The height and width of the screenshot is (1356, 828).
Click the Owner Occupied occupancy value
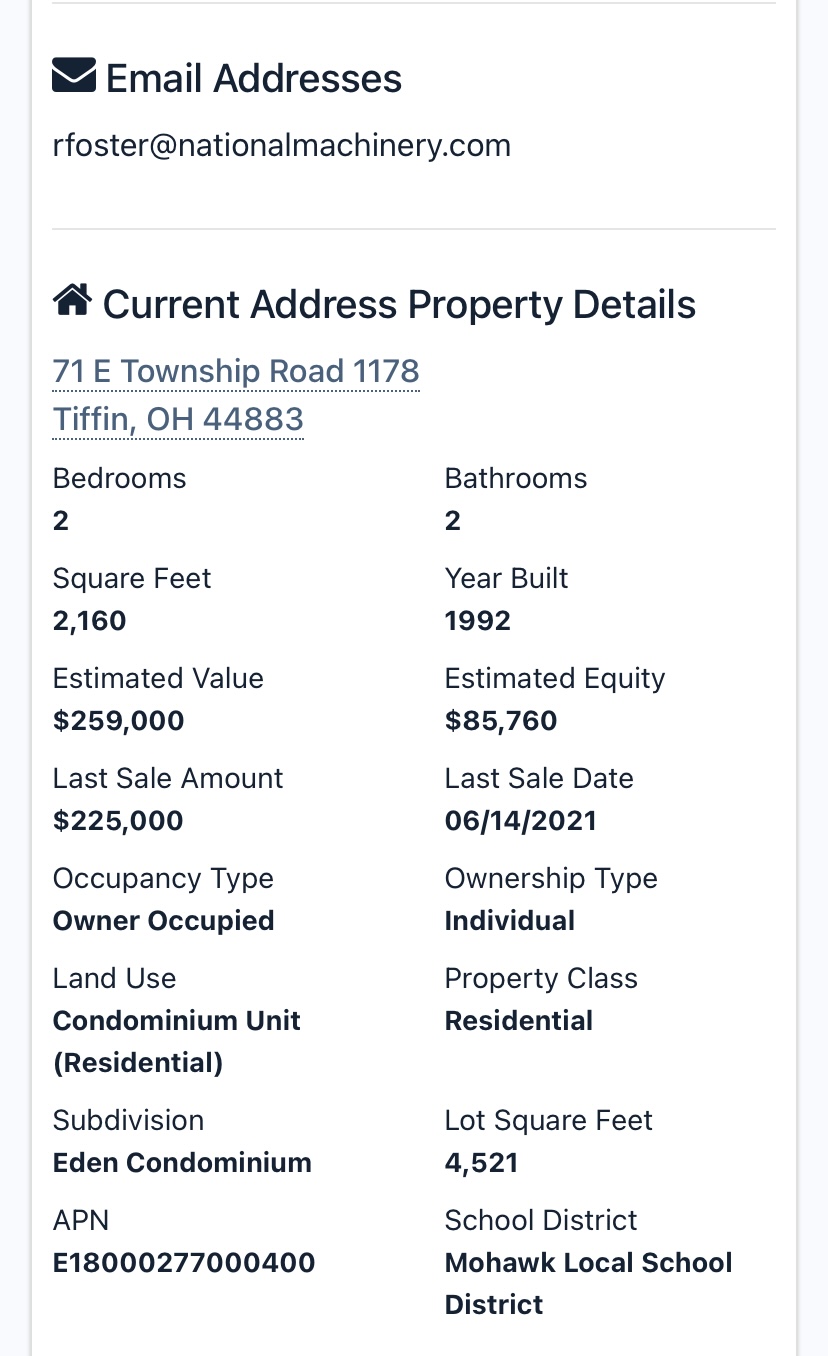point(163,921)
